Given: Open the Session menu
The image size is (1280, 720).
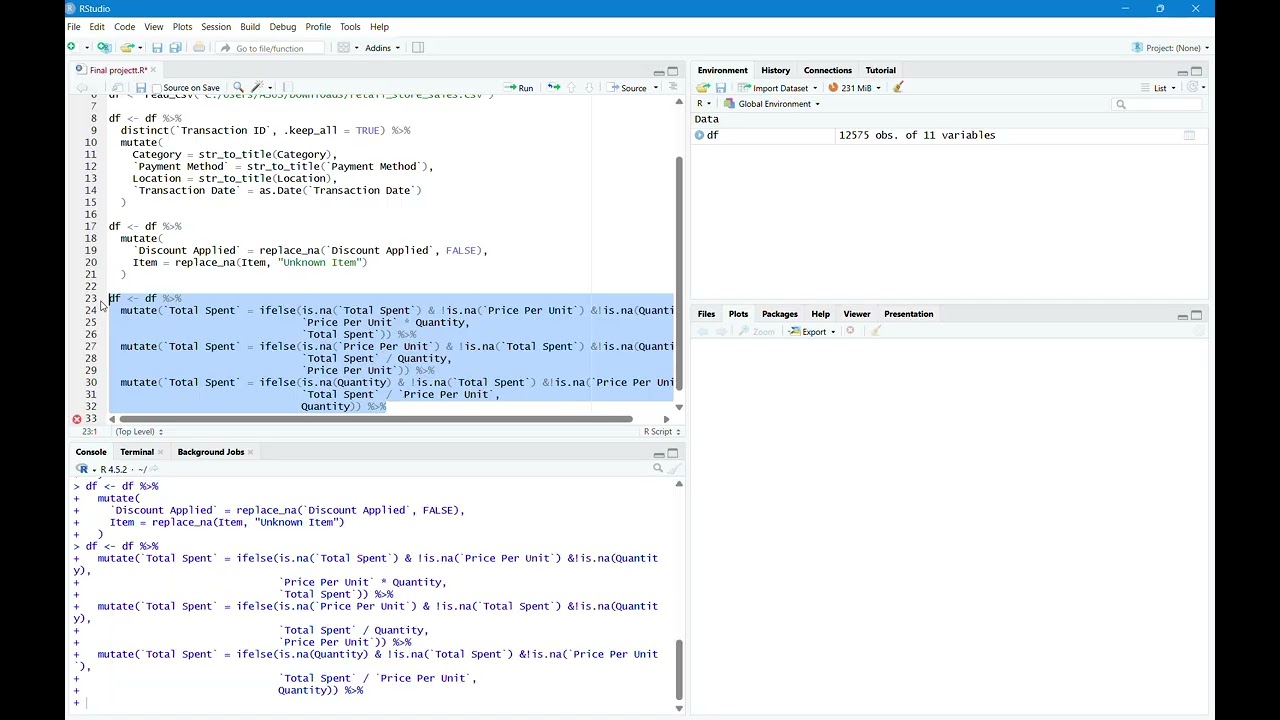Looking at the screenshot, I should [x=216, y=27].
